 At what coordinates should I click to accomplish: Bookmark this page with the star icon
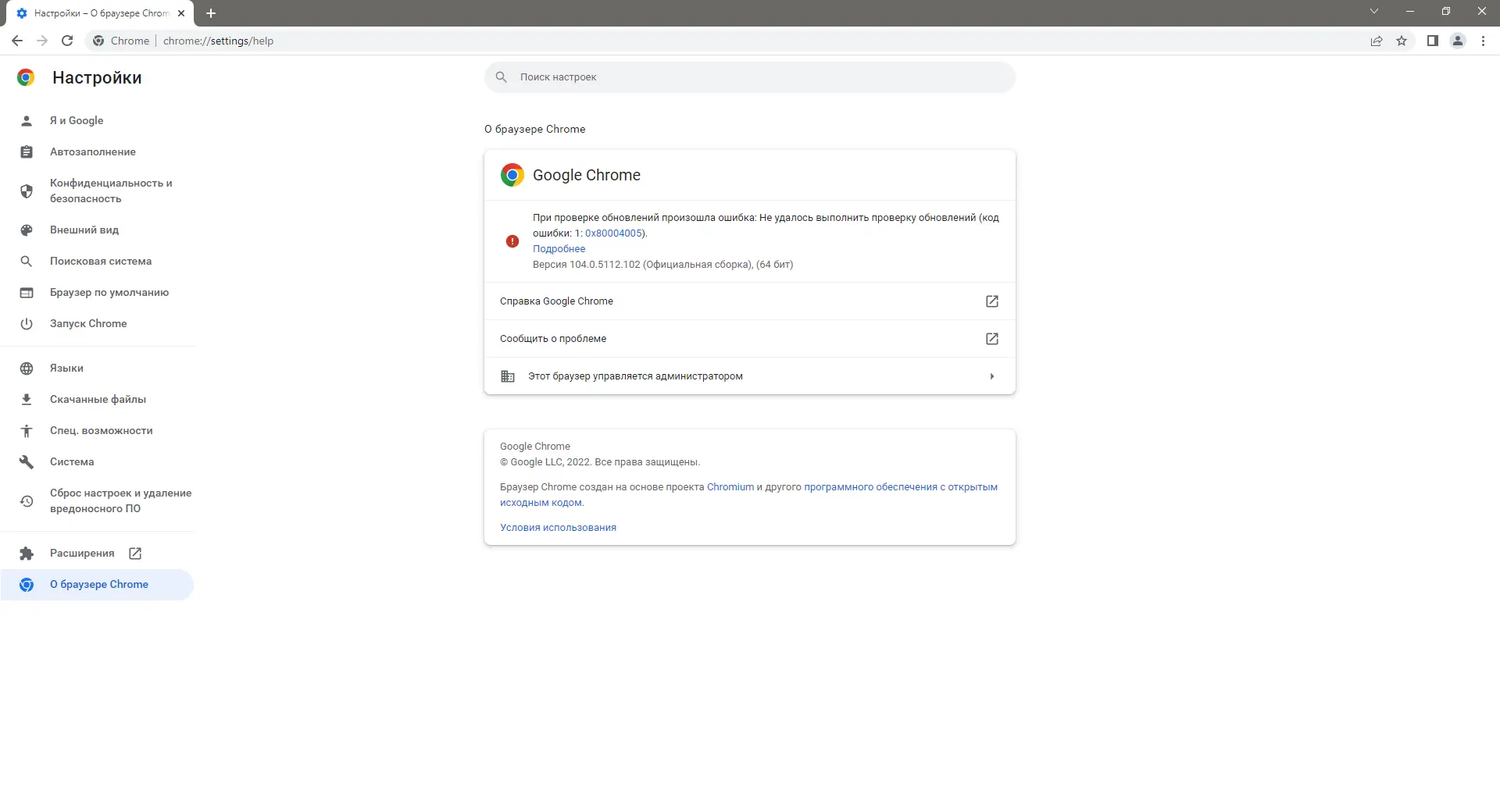(1402, 41)
